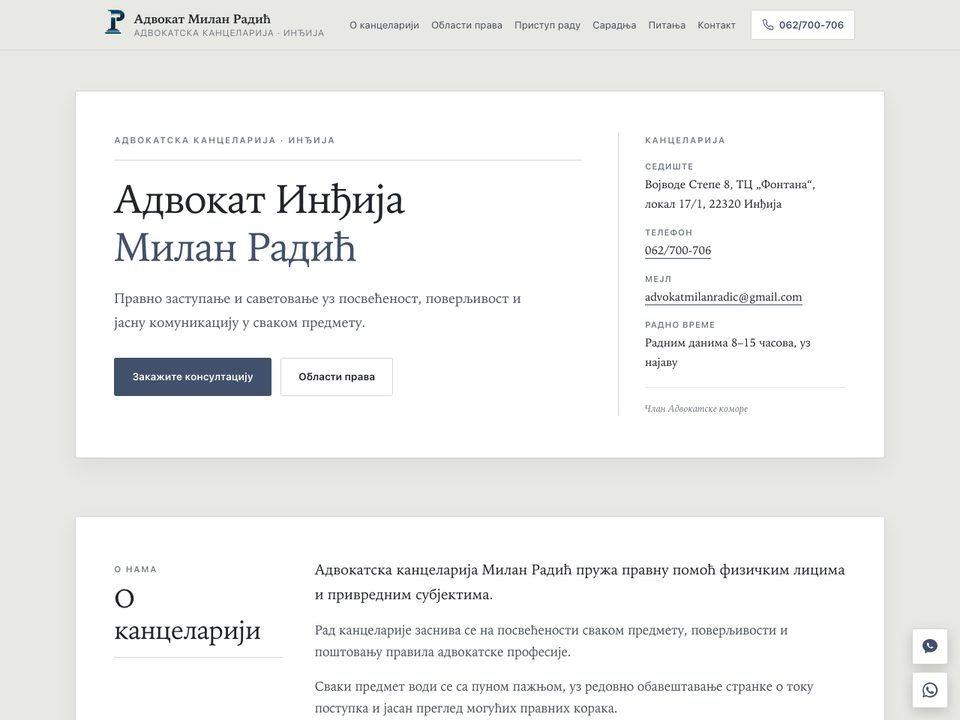Click the large blue 'Милан Радић' heading
This screenshot has height=720, width=960.
(235, 248)
